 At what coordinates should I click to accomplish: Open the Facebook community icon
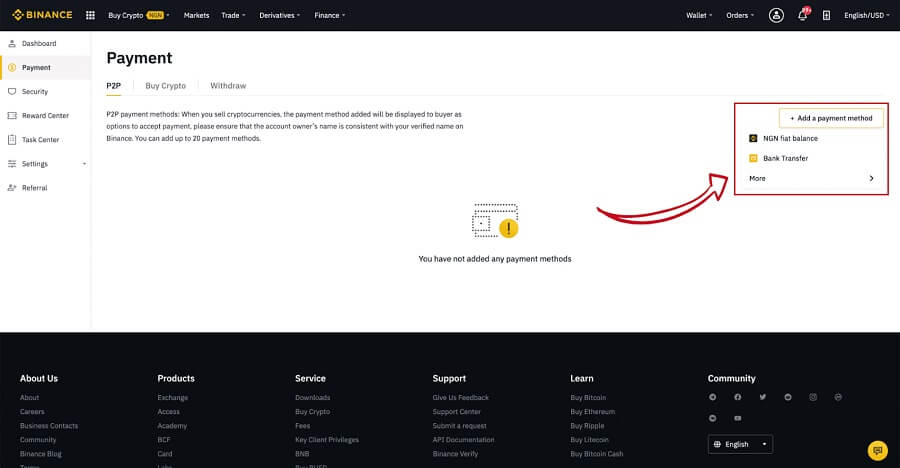[738, 397]
